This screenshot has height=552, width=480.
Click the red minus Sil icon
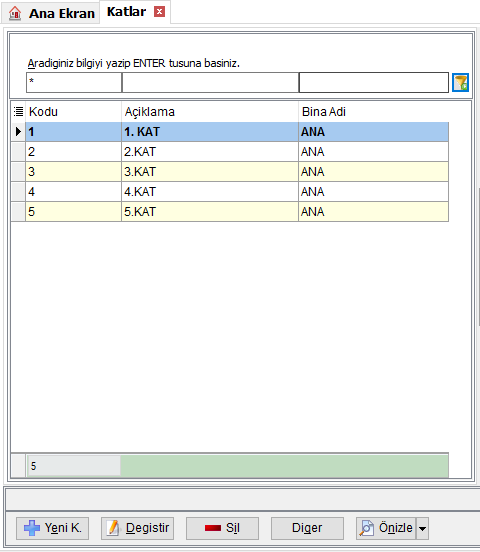[213, 528]
